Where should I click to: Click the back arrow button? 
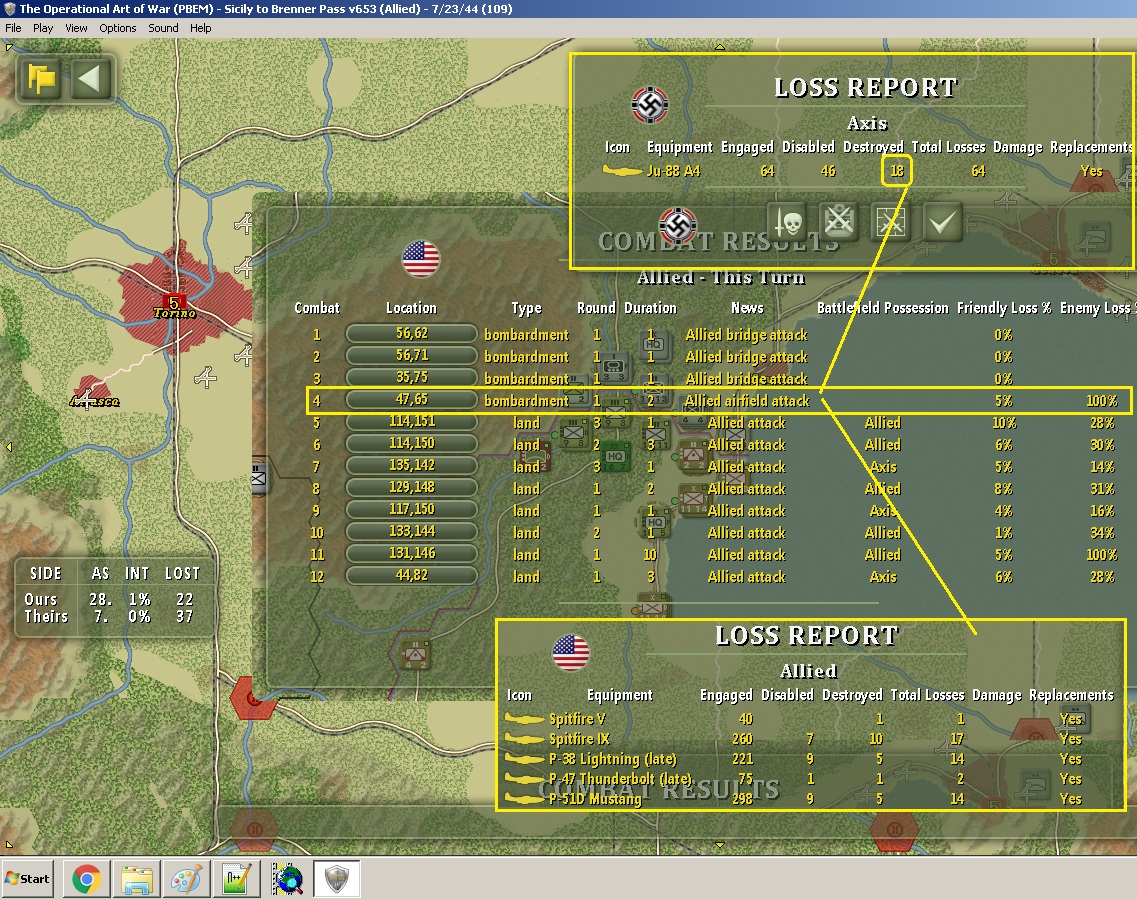coord(91,78)
